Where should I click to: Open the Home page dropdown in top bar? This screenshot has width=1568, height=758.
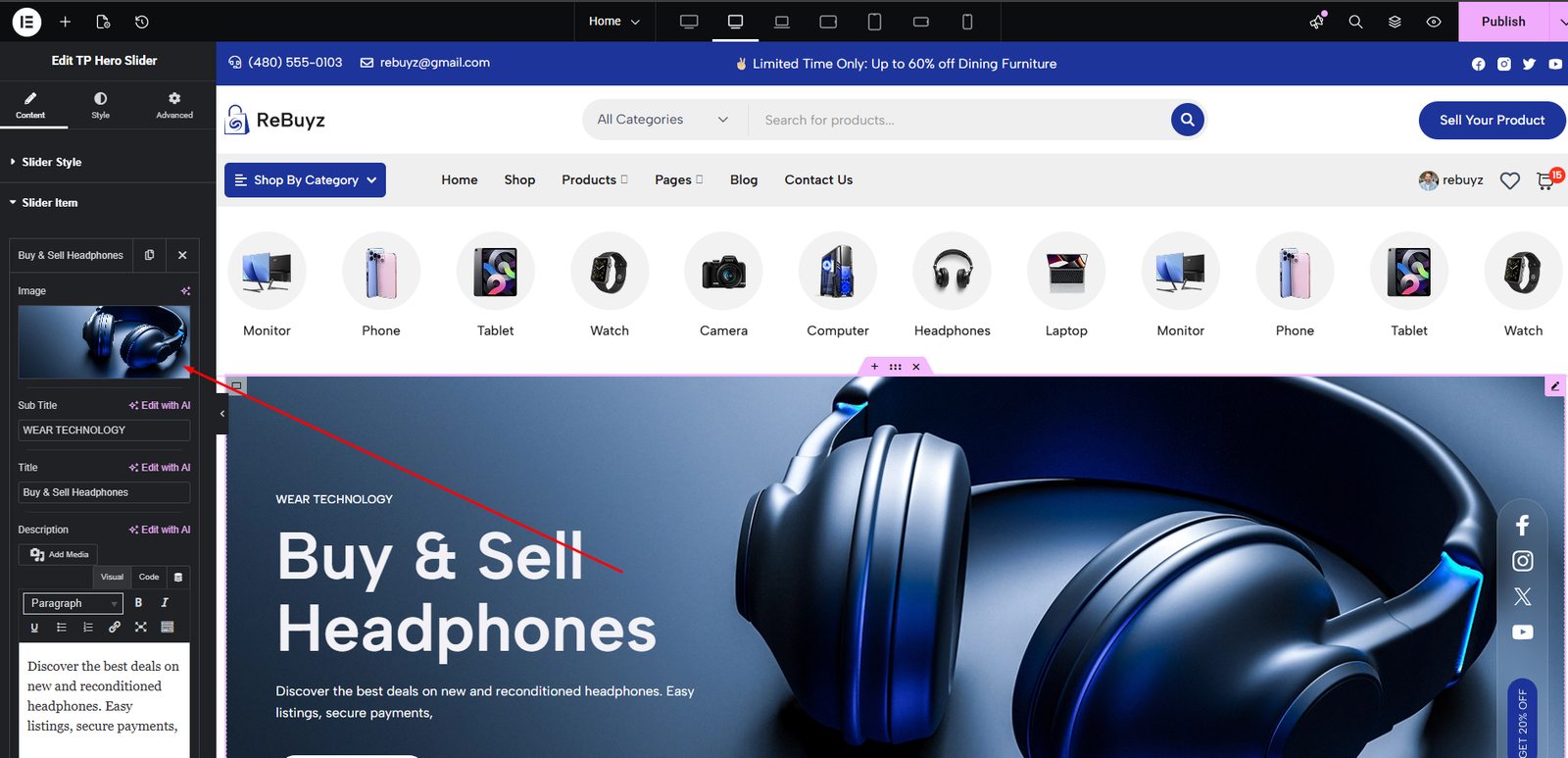(x=614, y=22)
